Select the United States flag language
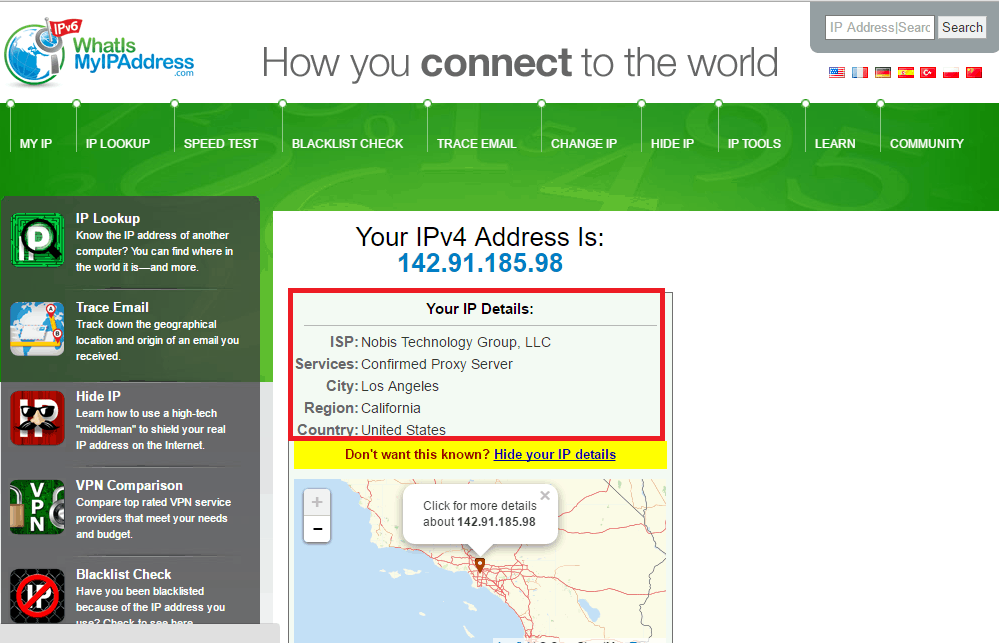This screenshot has height=643, width=999. (x=837, y=73)
